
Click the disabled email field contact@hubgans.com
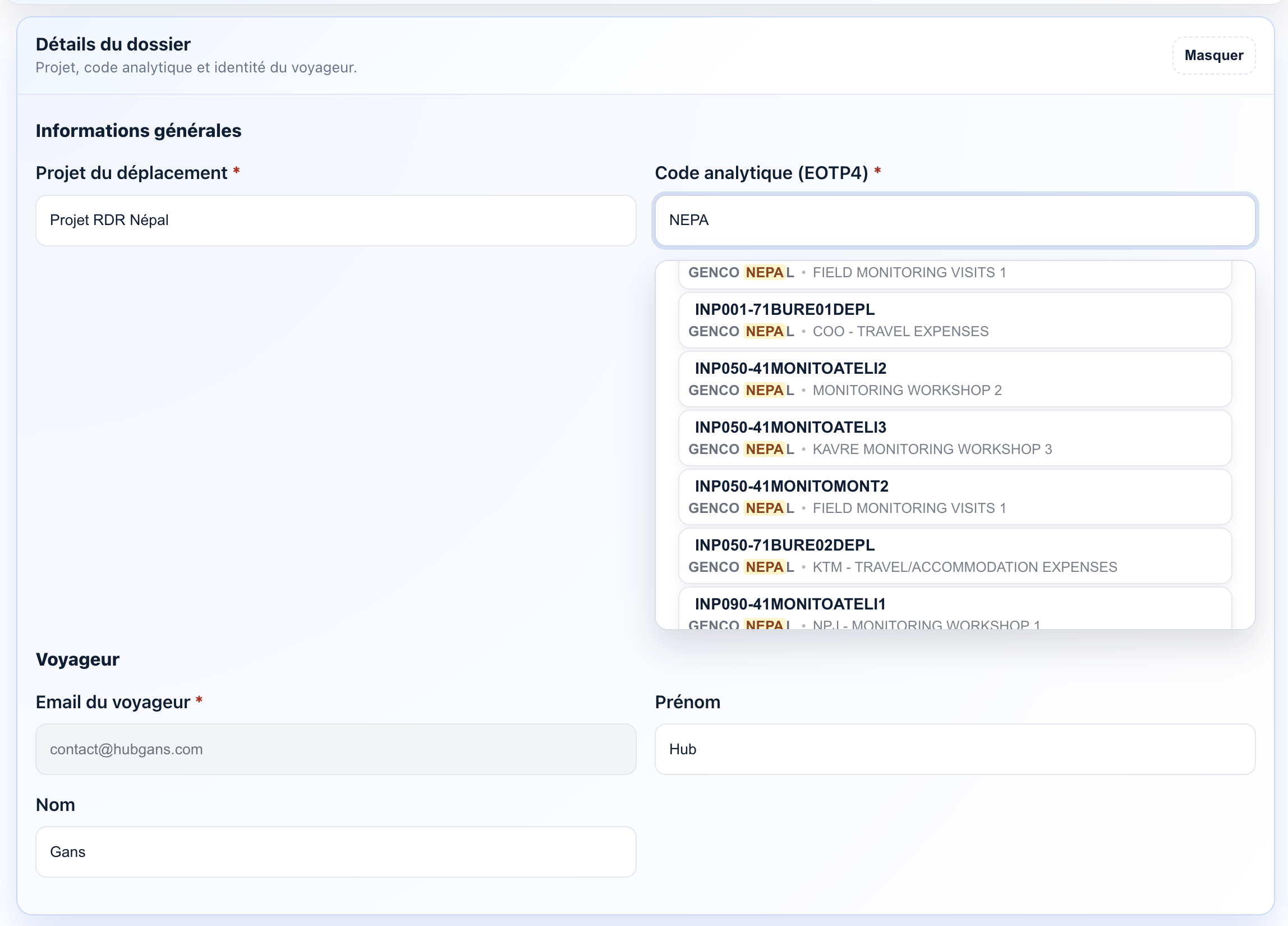pos(335,750)
